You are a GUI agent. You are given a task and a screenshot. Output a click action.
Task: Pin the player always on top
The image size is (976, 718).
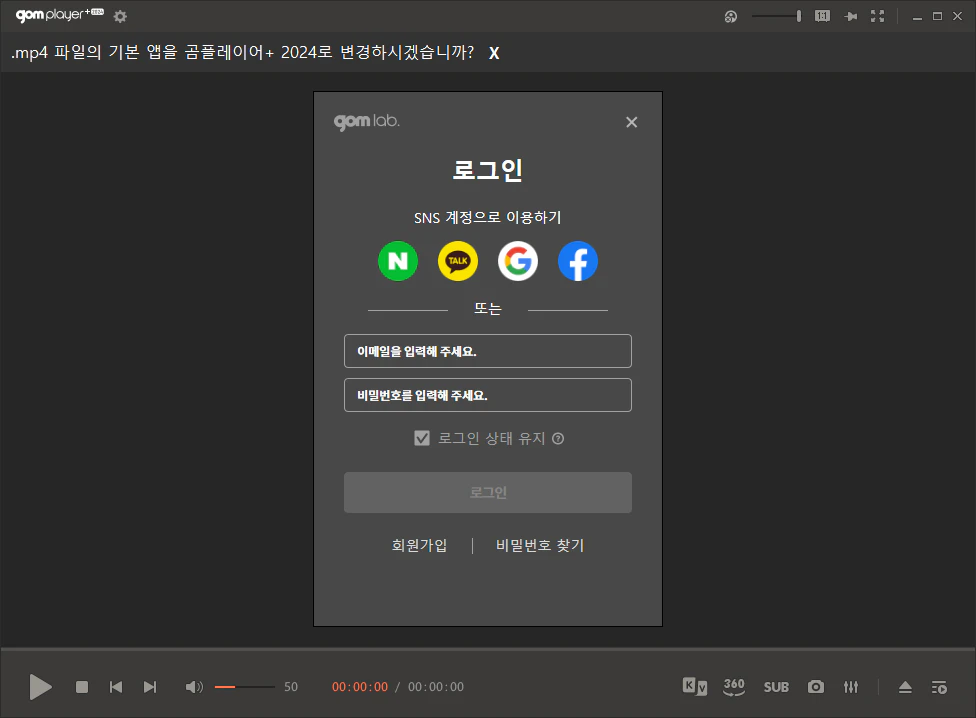tap(850, 16)
